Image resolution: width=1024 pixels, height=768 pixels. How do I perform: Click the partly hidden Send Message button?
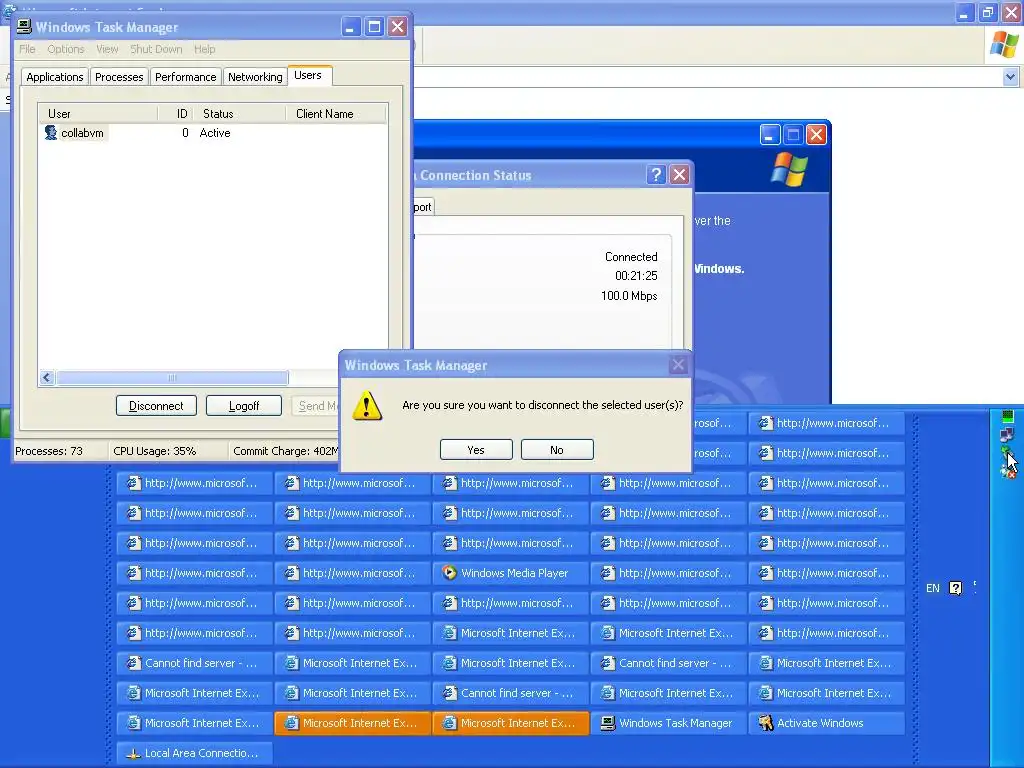pyautogui.click(x=316, y=406)
